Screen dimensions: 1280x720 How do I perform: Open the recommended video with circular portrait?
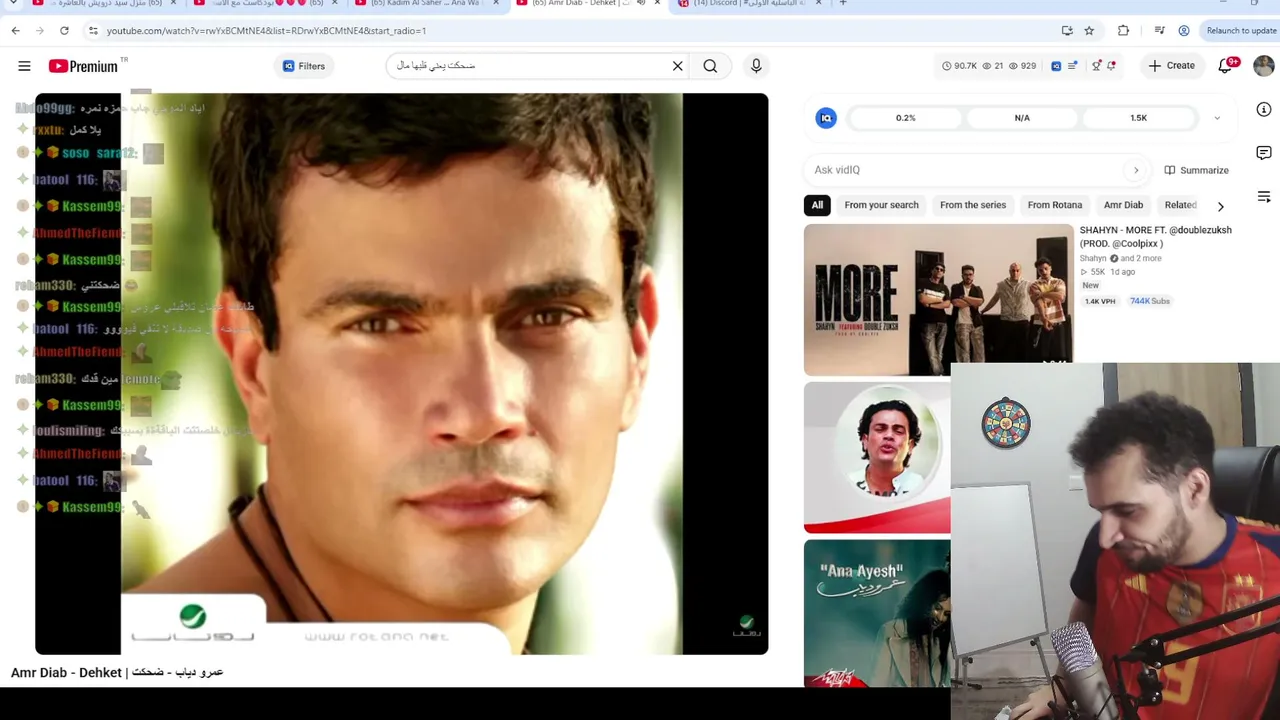[877, 457]
